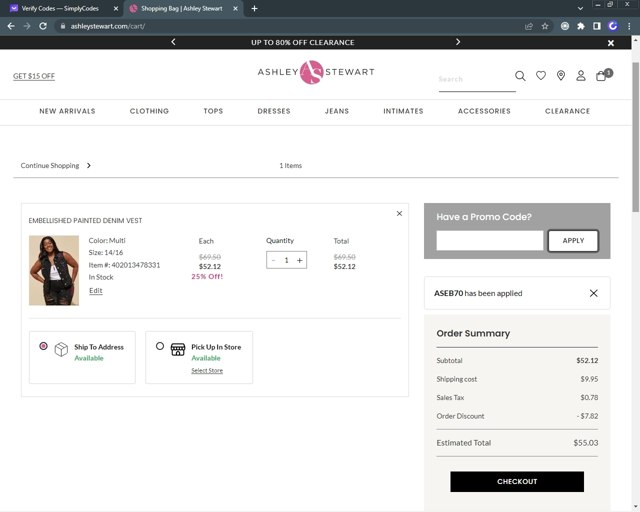The height and width of the screenshot is (512, 640).
Task: Click Continue Shopping link
Action: [50, 165]
